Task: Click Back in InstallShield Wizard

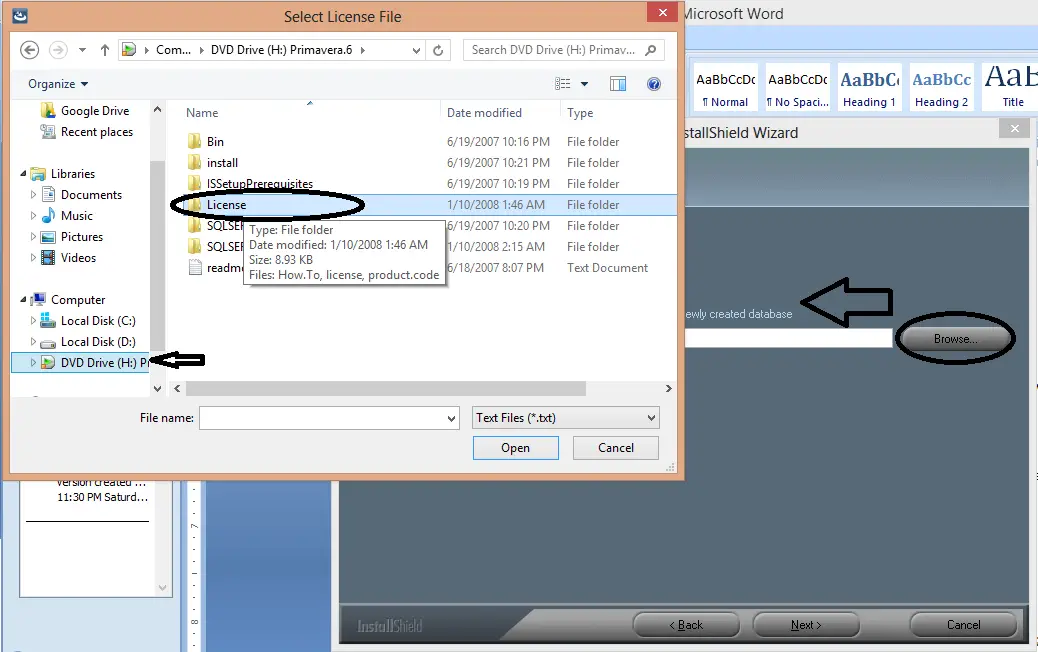Action: (x=686, y=625)
